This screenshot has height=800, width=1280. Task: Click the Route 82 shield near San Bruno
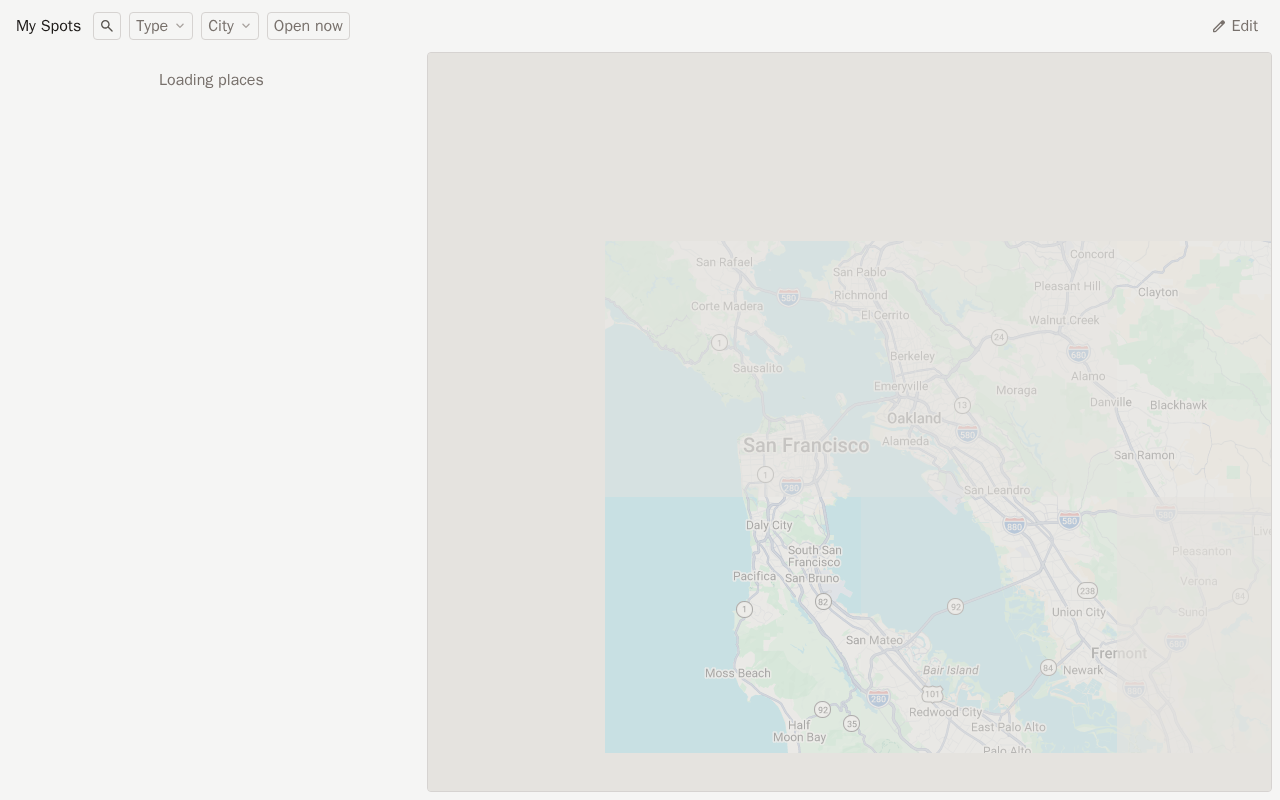823,601
